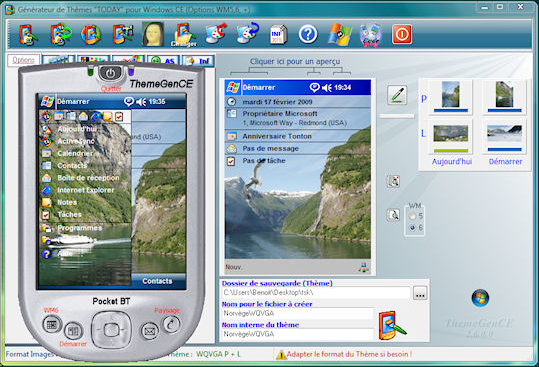This screenshot has width=539, height=367.
Task: Select the landscape Aujourd'hui thumbnail with green bar
Action: click(450, 136)
